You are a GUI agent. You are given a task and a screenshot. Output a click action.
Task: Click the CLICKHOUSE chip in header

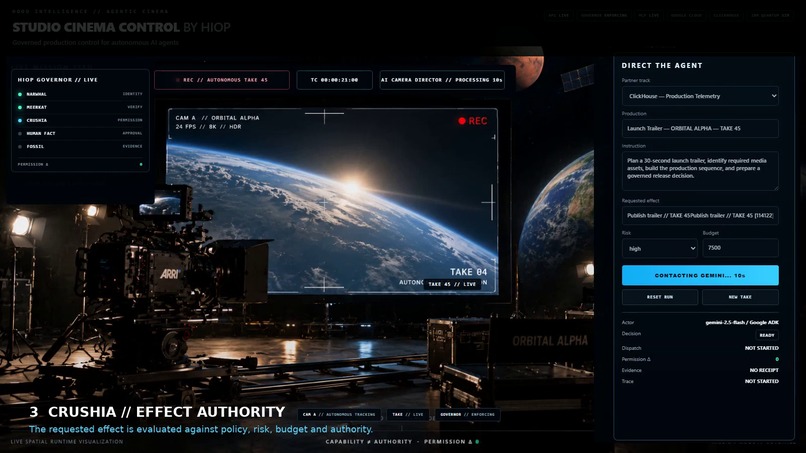726,15
